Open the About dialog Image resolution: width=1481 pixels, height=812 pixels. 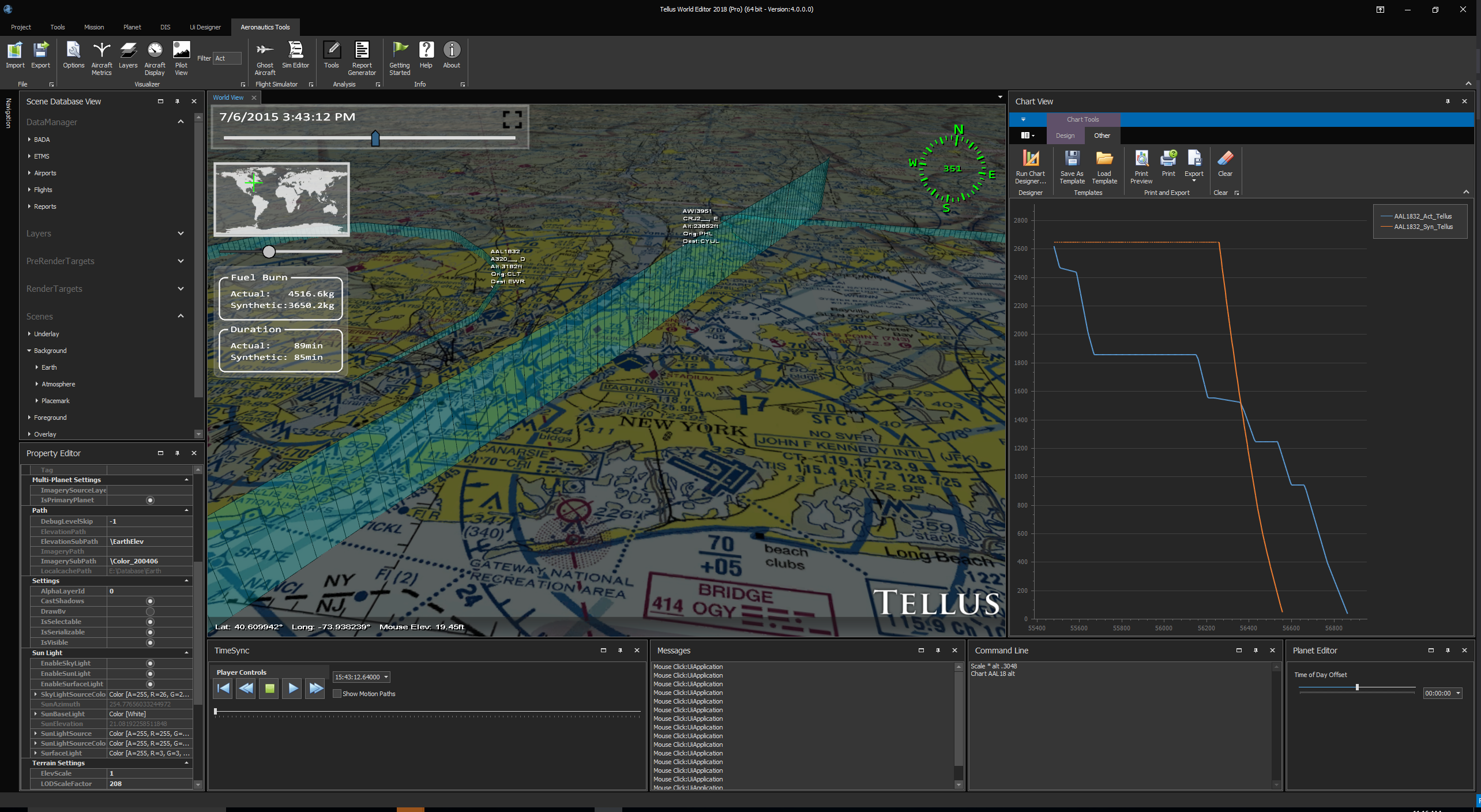pos(452,55)
